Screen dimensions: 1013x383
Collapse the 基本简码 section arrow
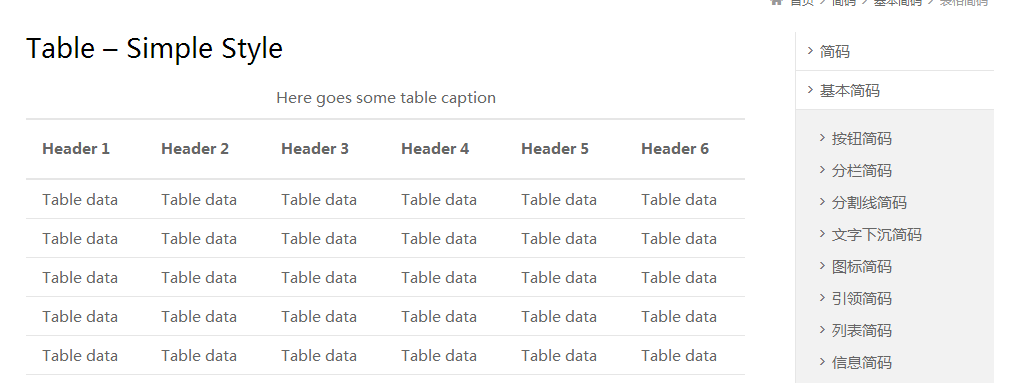pyautogui.click(x=810, y=89)
